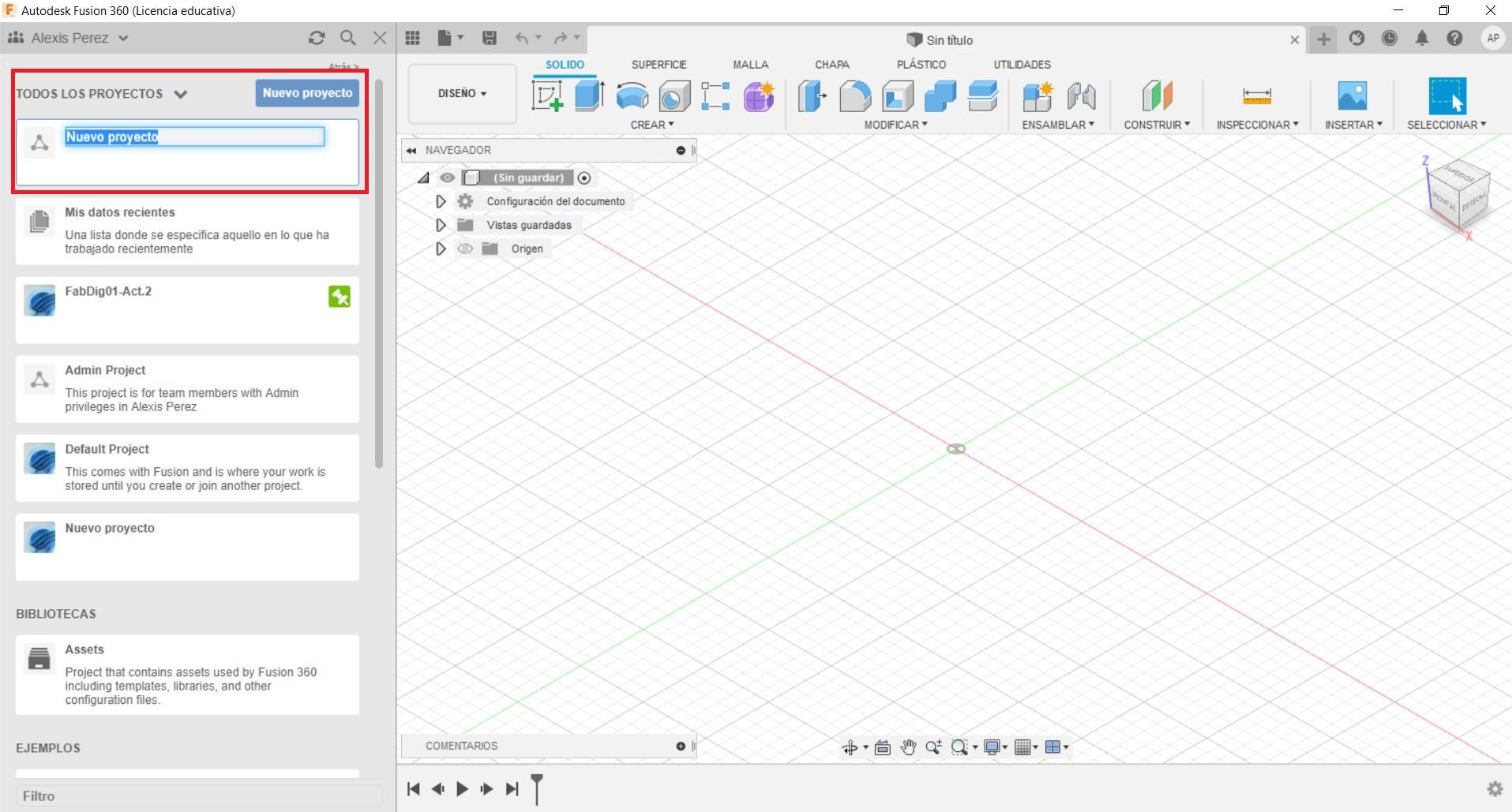Viewport: 1512px width, 812px height.
Task: Switch to the UTILIDADES tab
Action: (1022, 65)
